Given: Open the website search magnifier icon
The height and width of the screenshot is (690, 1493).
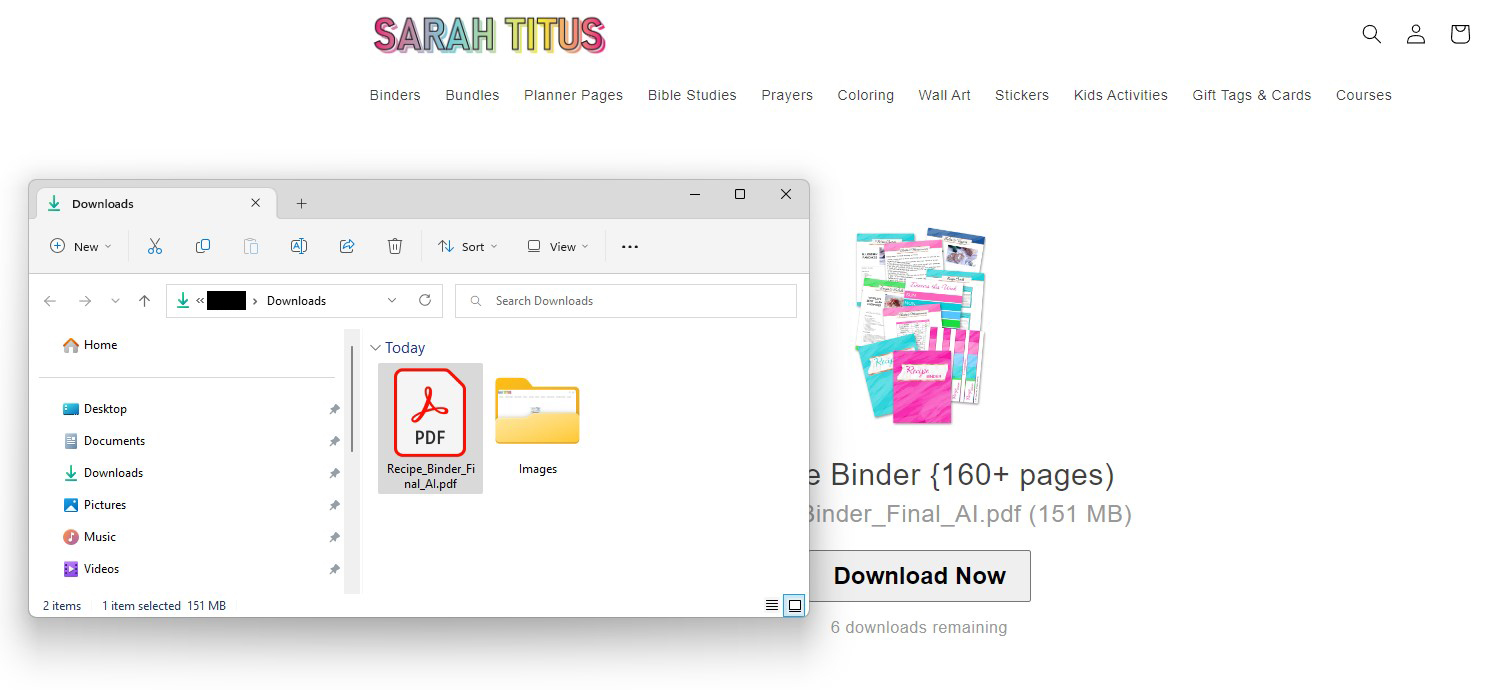Looking at the screenshot, I should tap(1371, 34).
